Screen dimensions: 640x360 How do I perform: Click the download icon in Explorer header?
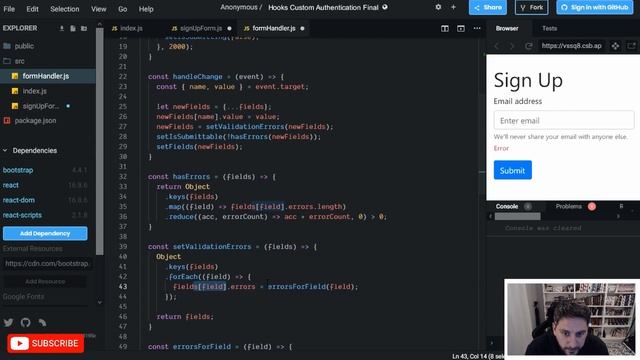(62, 28)
